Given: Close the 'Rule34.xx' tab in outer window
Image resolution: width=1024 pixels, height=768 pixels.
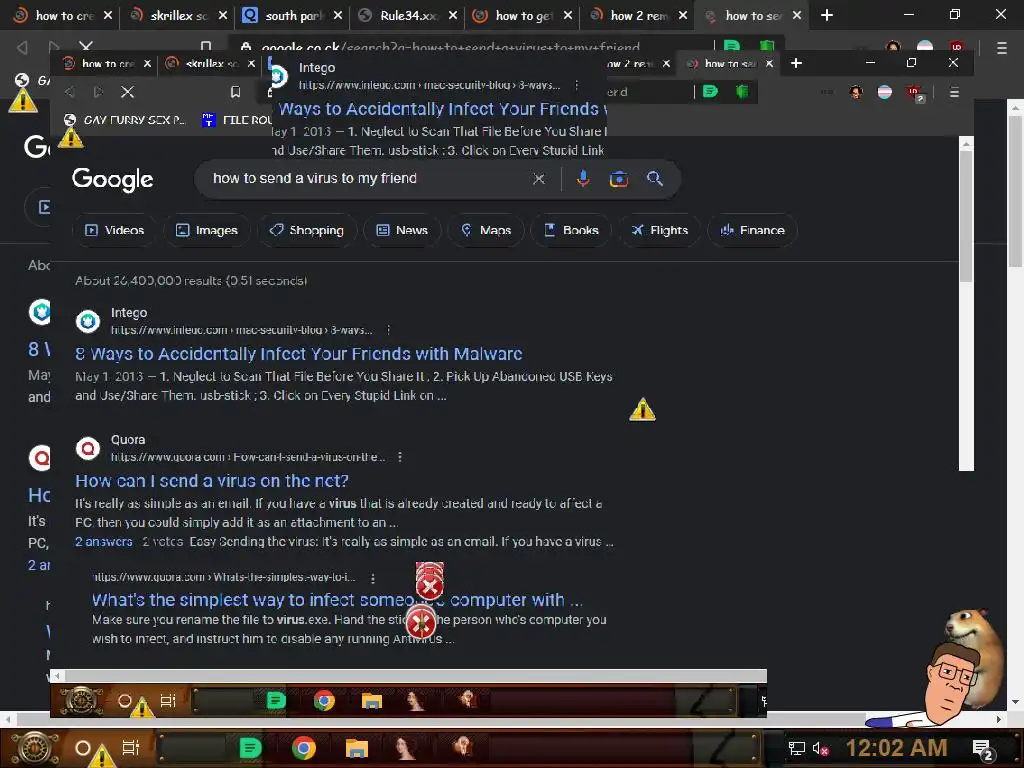Looking at the screenshot, I should (453, 16).
